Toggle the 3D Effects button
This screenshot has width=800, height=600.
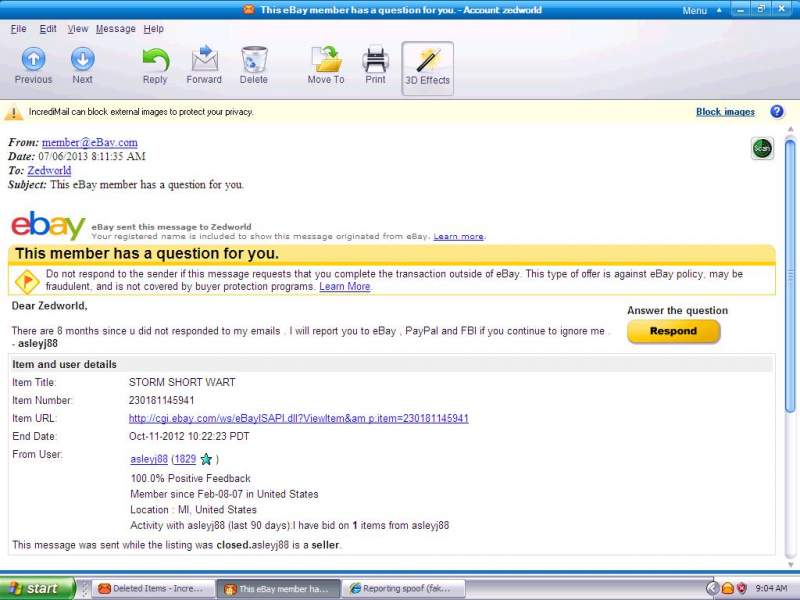(427, 68)
